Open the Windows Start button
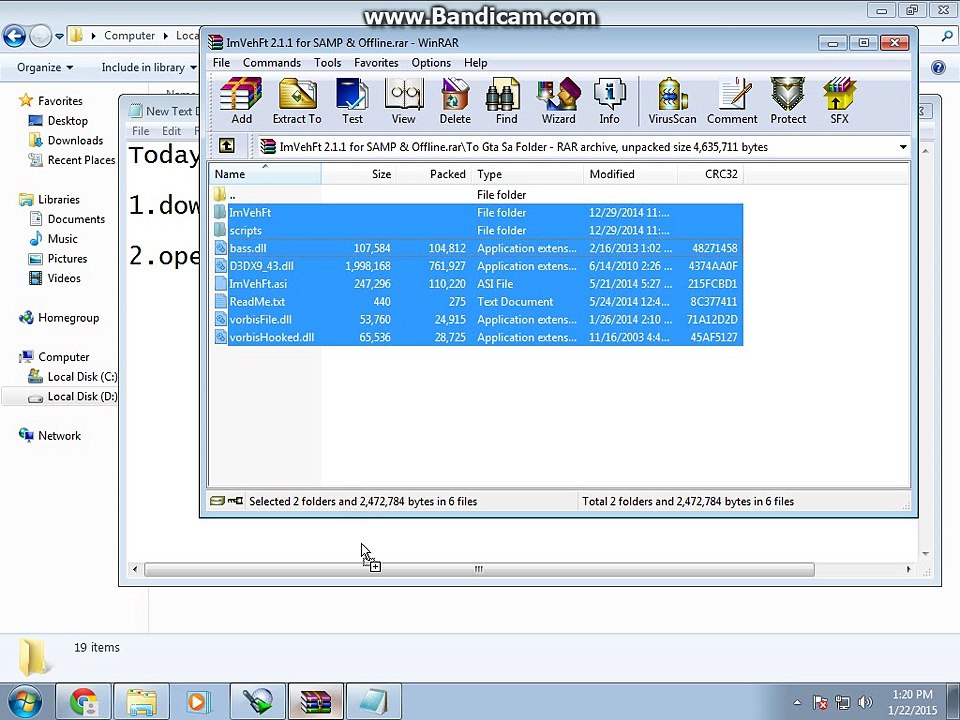Viewport: 960px width, 720px height. click(23, 702)
